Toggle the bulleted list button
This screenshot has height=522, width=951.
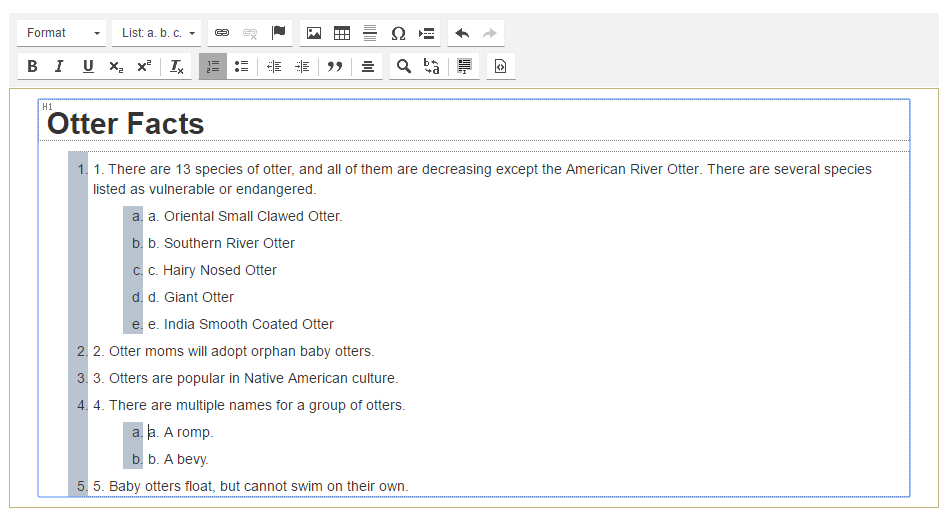pos(241,67)
